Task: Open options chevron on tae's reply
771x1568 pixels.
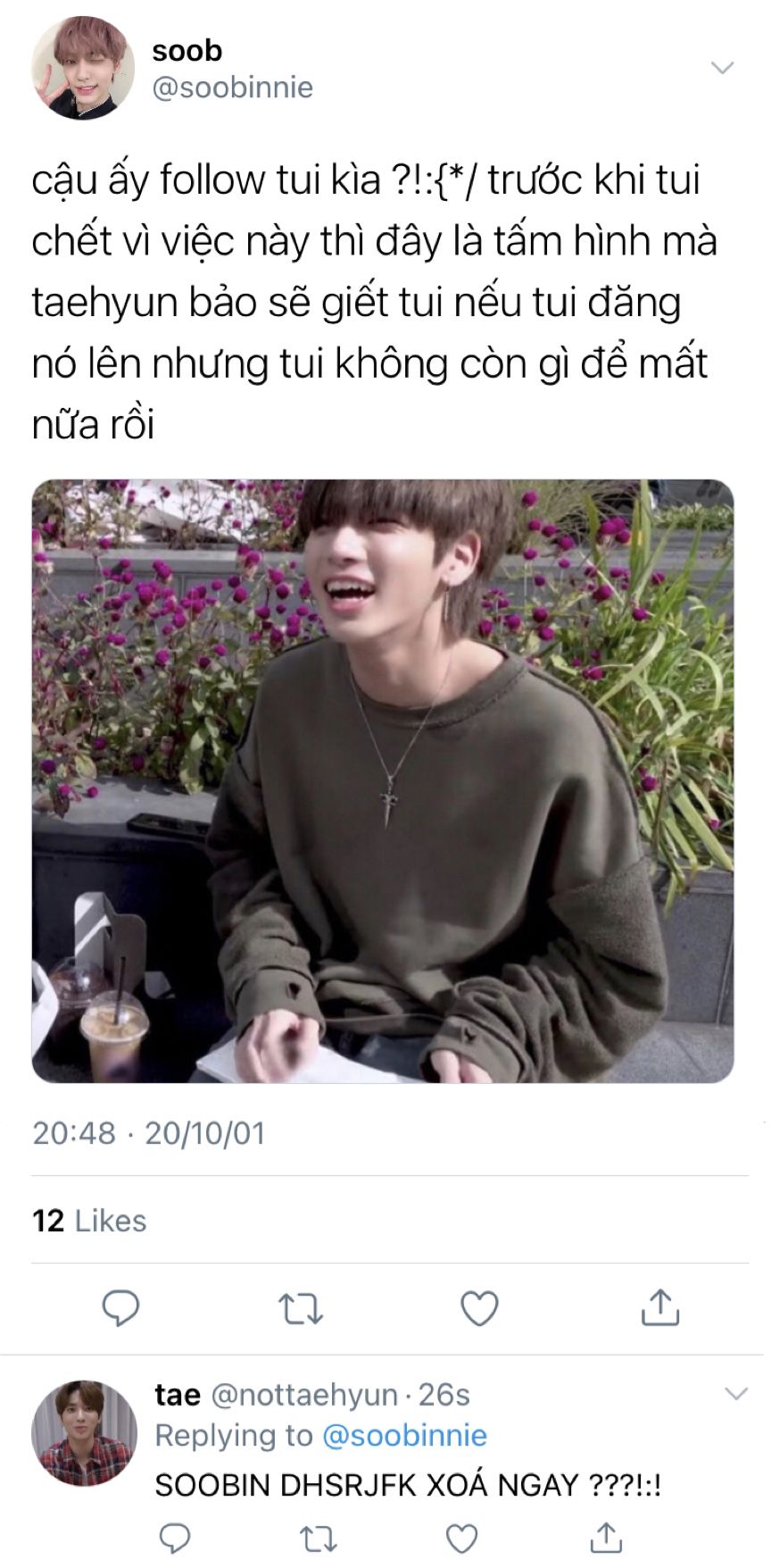Action: [x=735, y=1394]
